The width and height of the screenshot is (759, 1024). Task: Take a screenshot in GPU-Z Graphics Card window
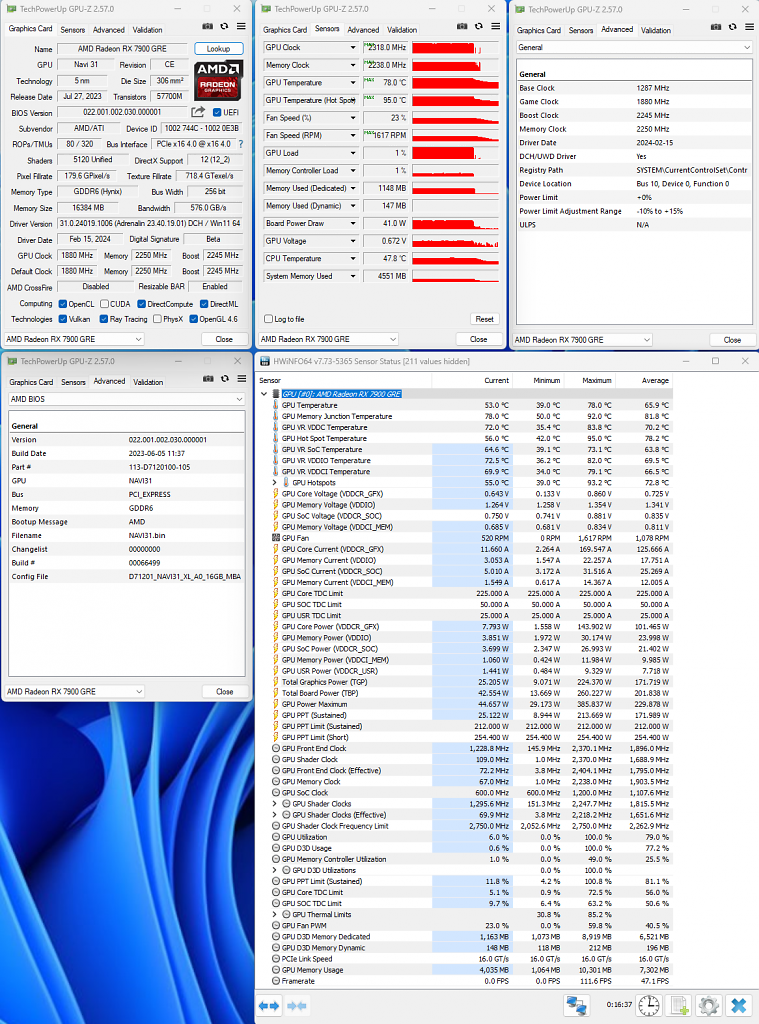[x=207, y=26]
